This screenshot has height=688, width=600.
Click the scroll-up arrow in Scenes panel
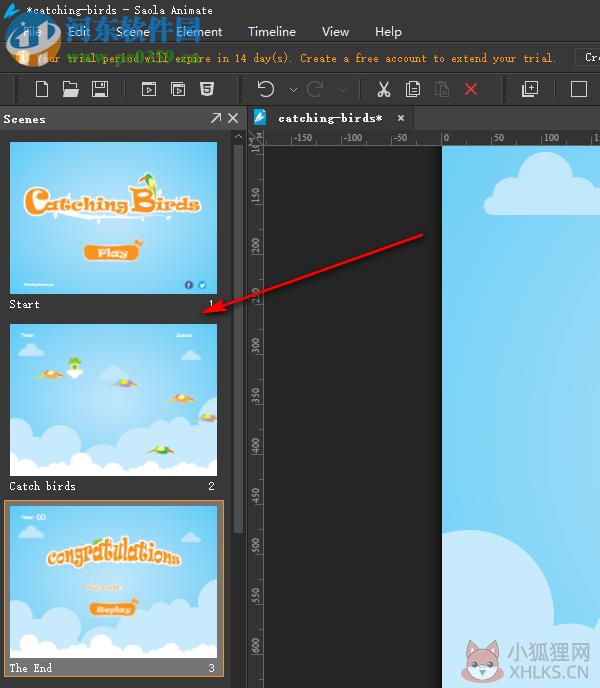click(x=238, y=137)
